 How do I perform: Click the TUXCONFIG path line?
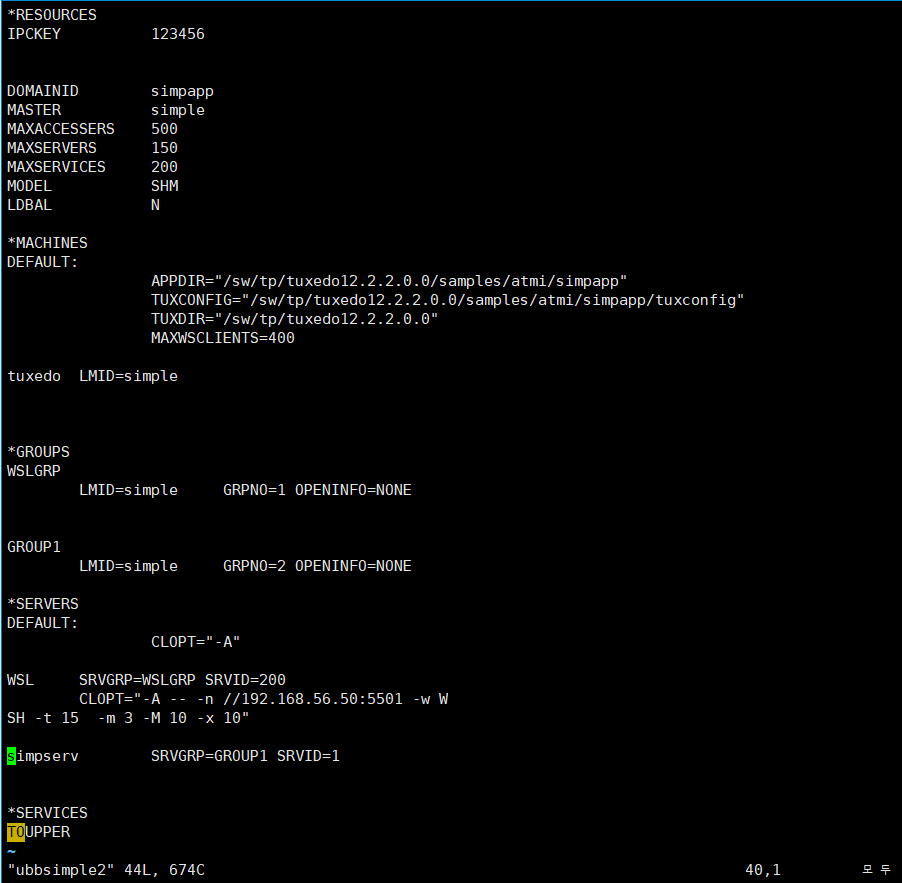pos(448,300)
